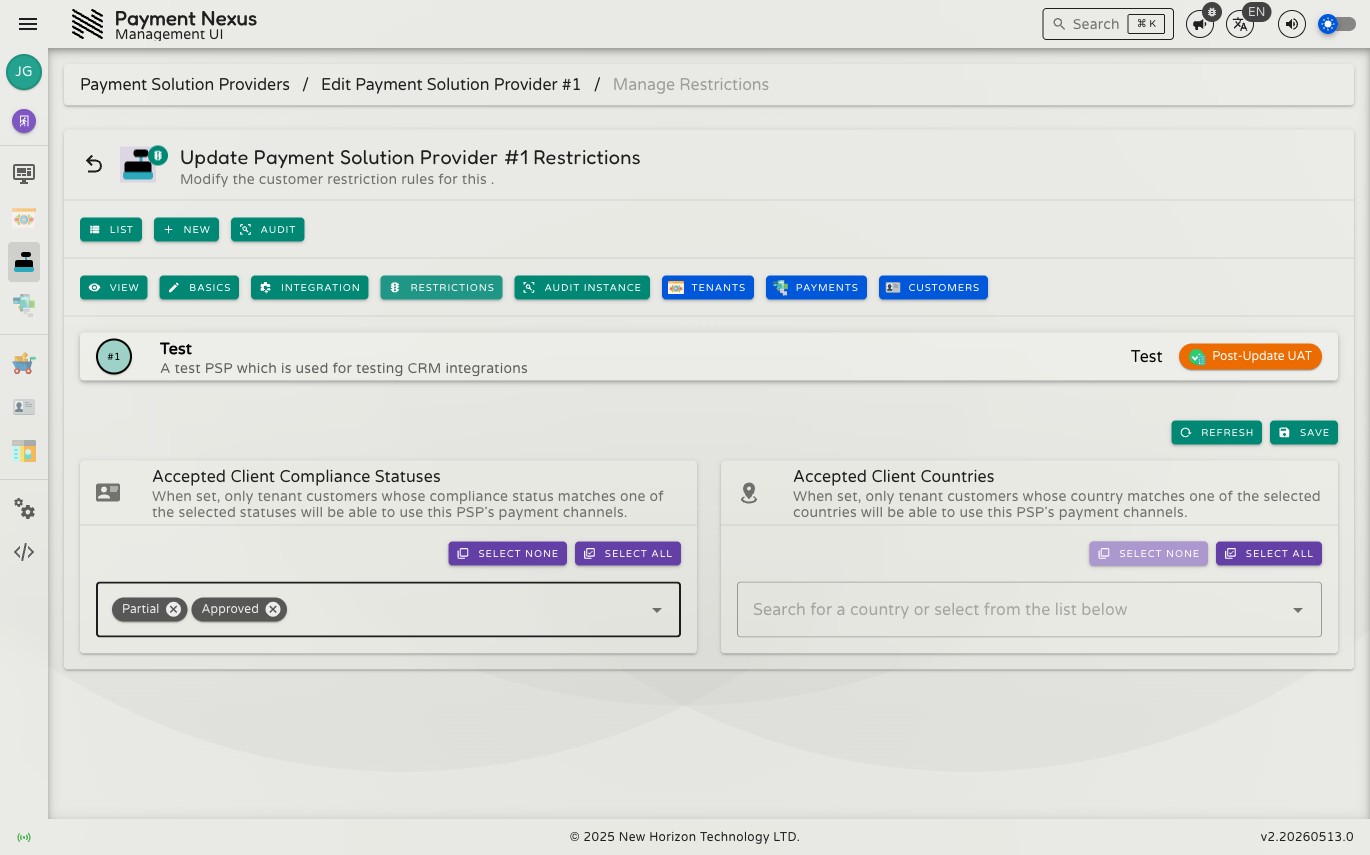Click the Audit button
The height and width of the screenshot is (855, 1370).
268,229
